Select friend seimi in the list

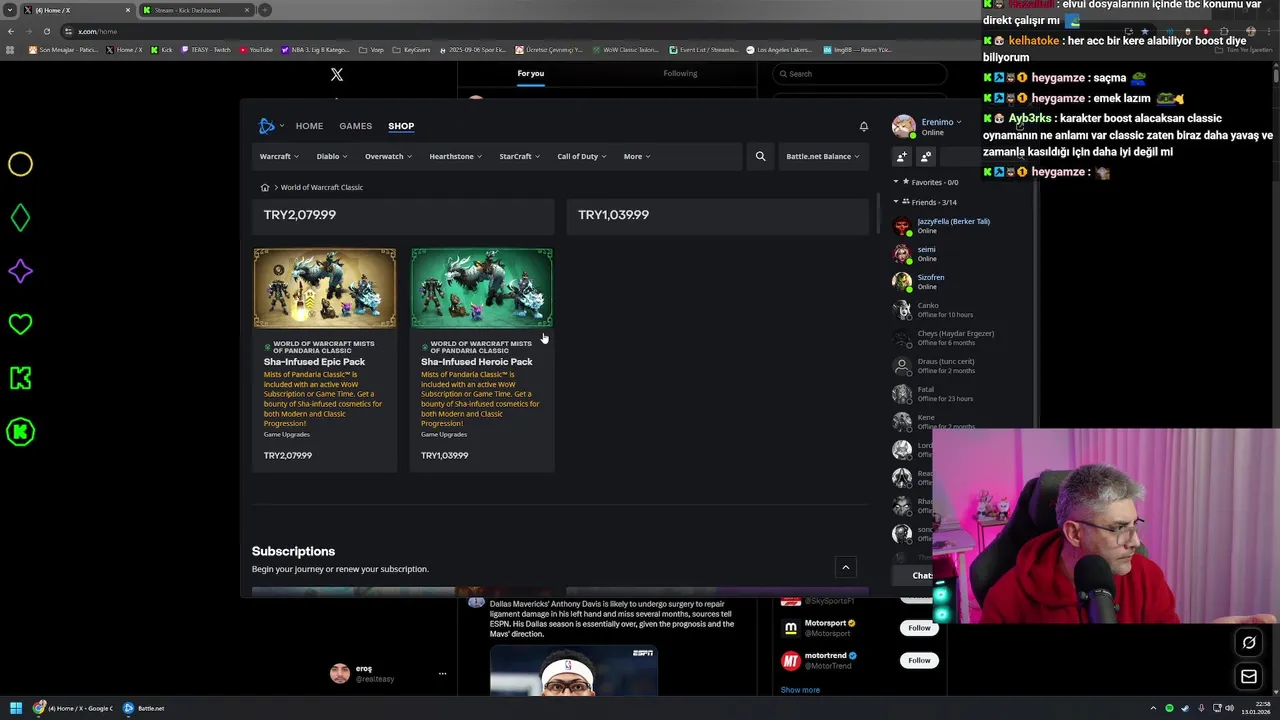[x=926, y=250]
